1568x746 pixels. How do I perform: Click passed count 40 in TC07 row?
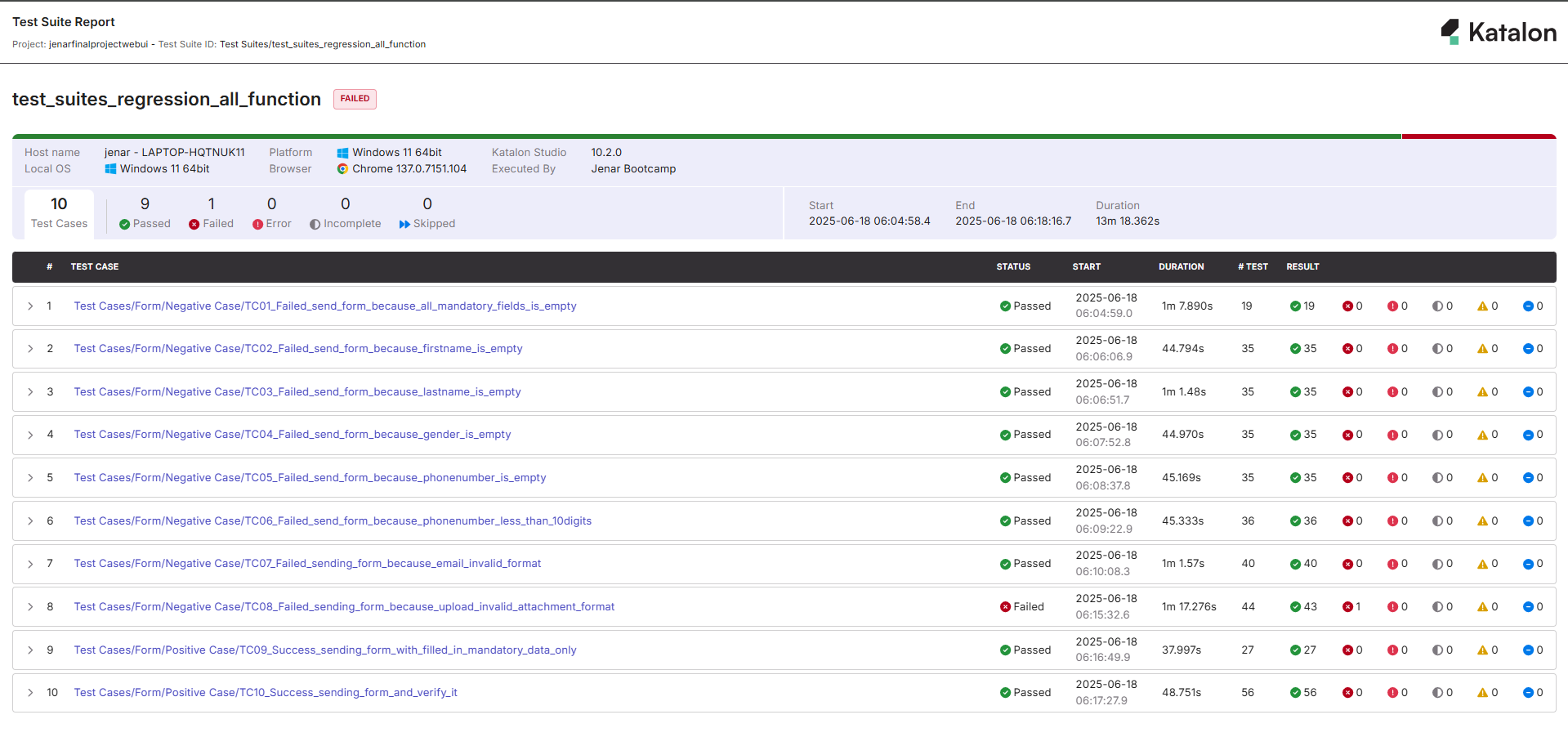click(x=1303, y=564)
